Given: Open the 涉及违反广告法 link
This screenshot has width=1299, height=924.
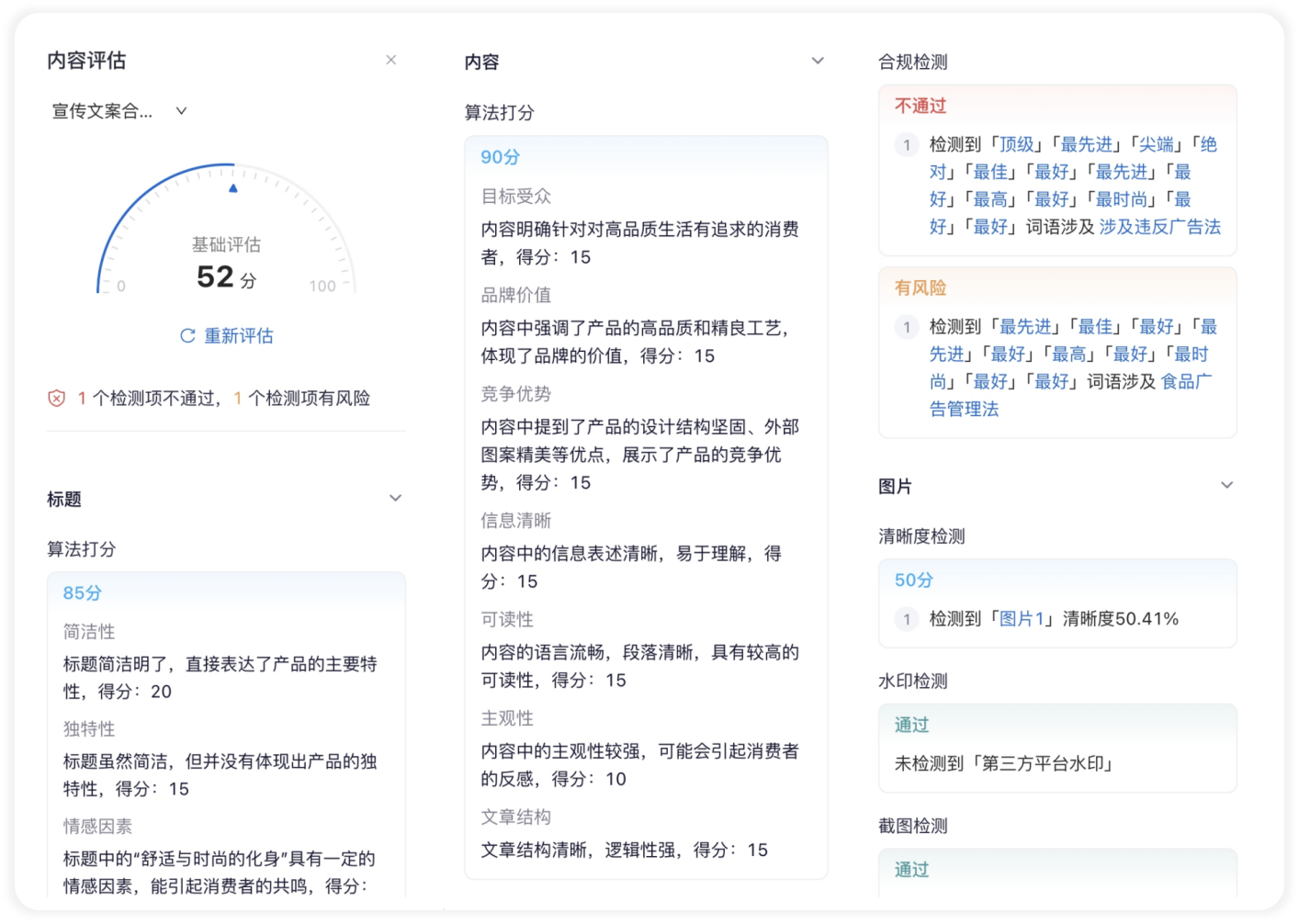Looking at the screenshot, I should (x=1159, y=227).
